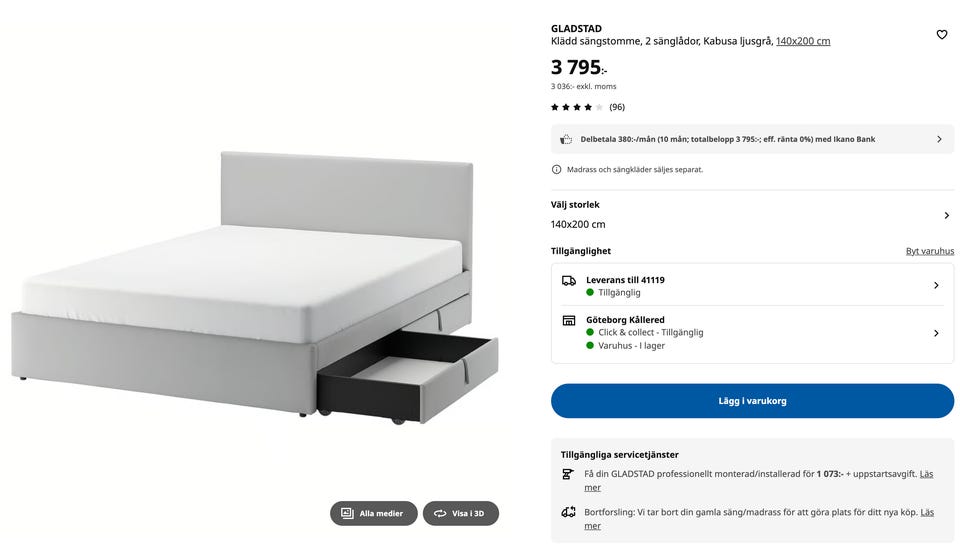This screenshot has width=960, height=557.
Task: Click the star rating icons
Action: pyautogui.click(x=577, y=107)
